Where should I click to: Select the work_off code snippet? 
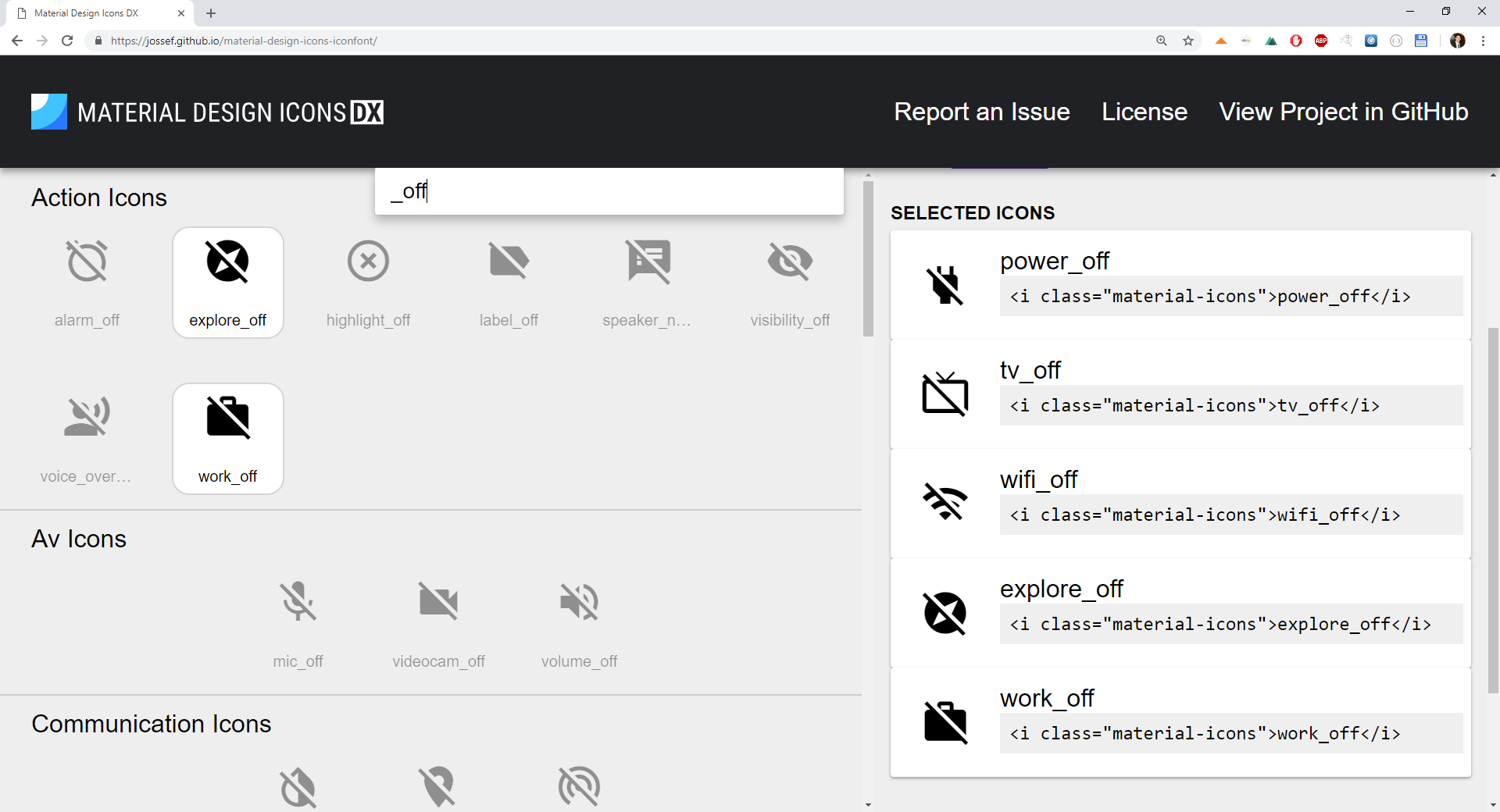1231,733
